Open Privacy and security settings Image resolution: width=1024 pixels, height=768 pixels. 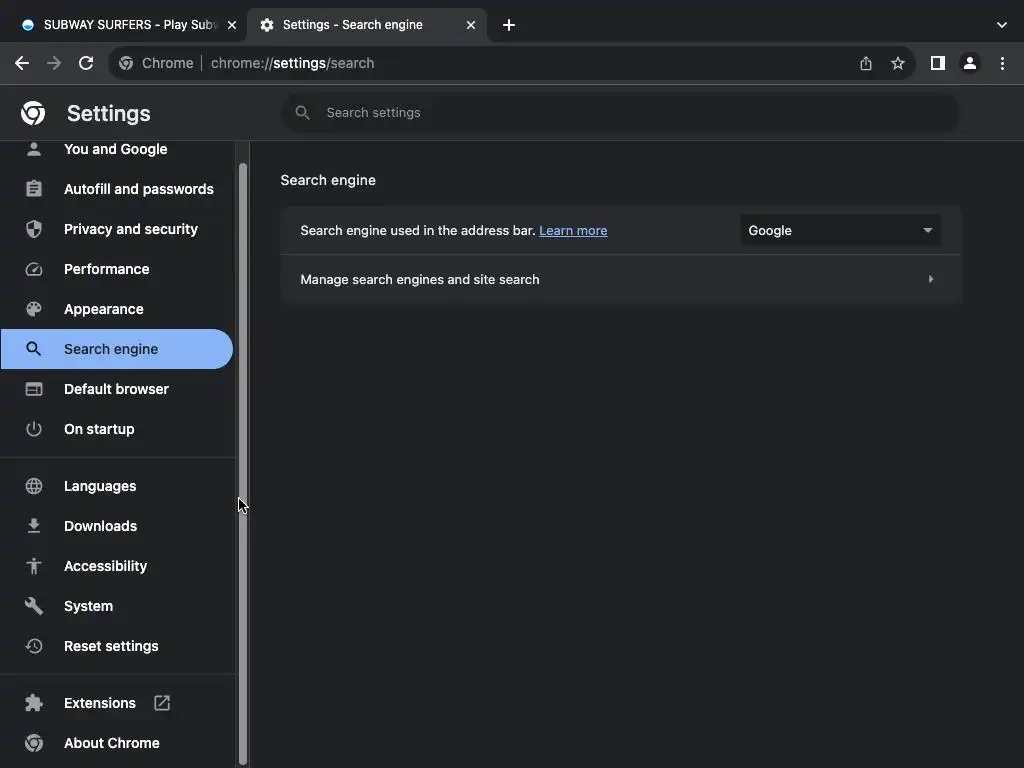(x=130, y=229)
